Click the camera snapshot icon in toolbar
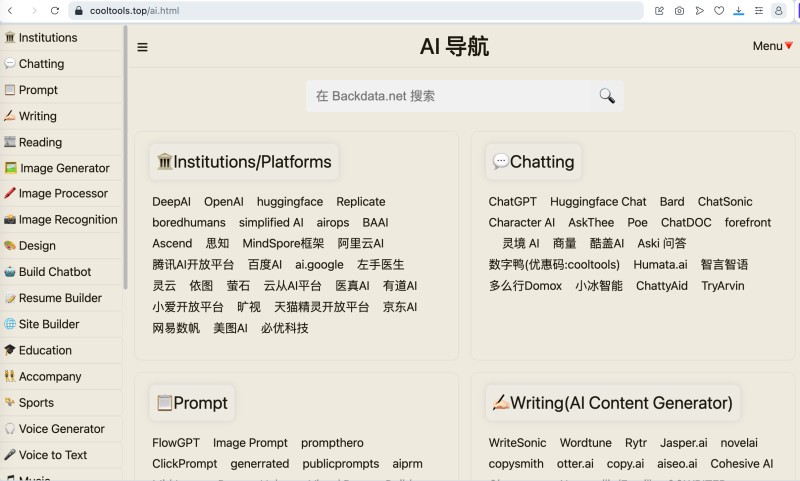800x481 pixels. coord(679,10)
